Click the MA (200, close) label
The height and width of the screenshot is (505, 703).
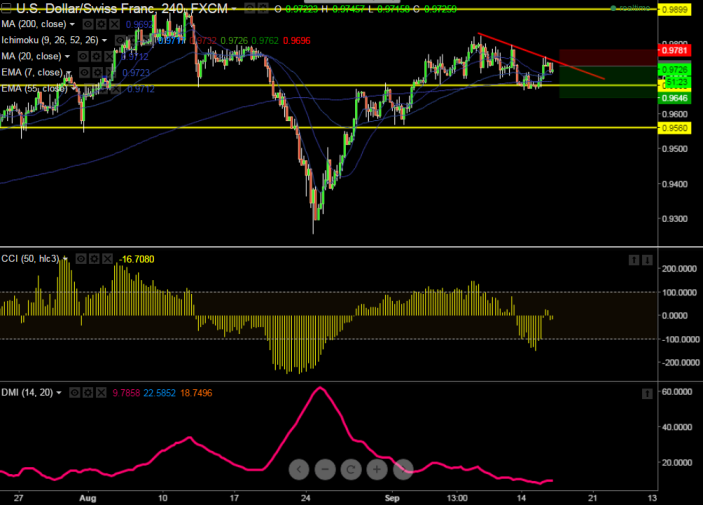pos(34,24)
